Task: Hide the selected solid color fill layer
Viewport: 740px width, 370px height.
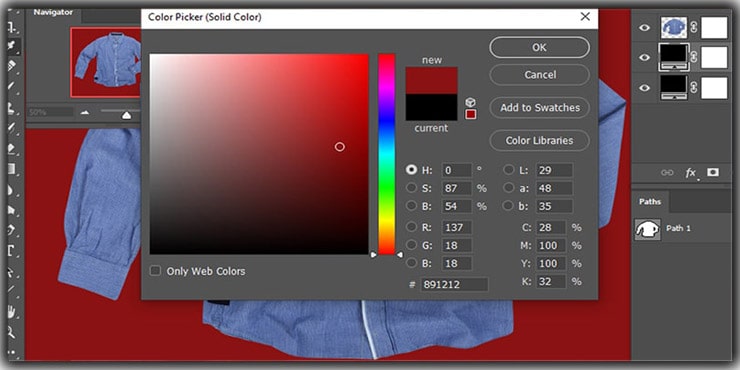Action: [644, 57]
